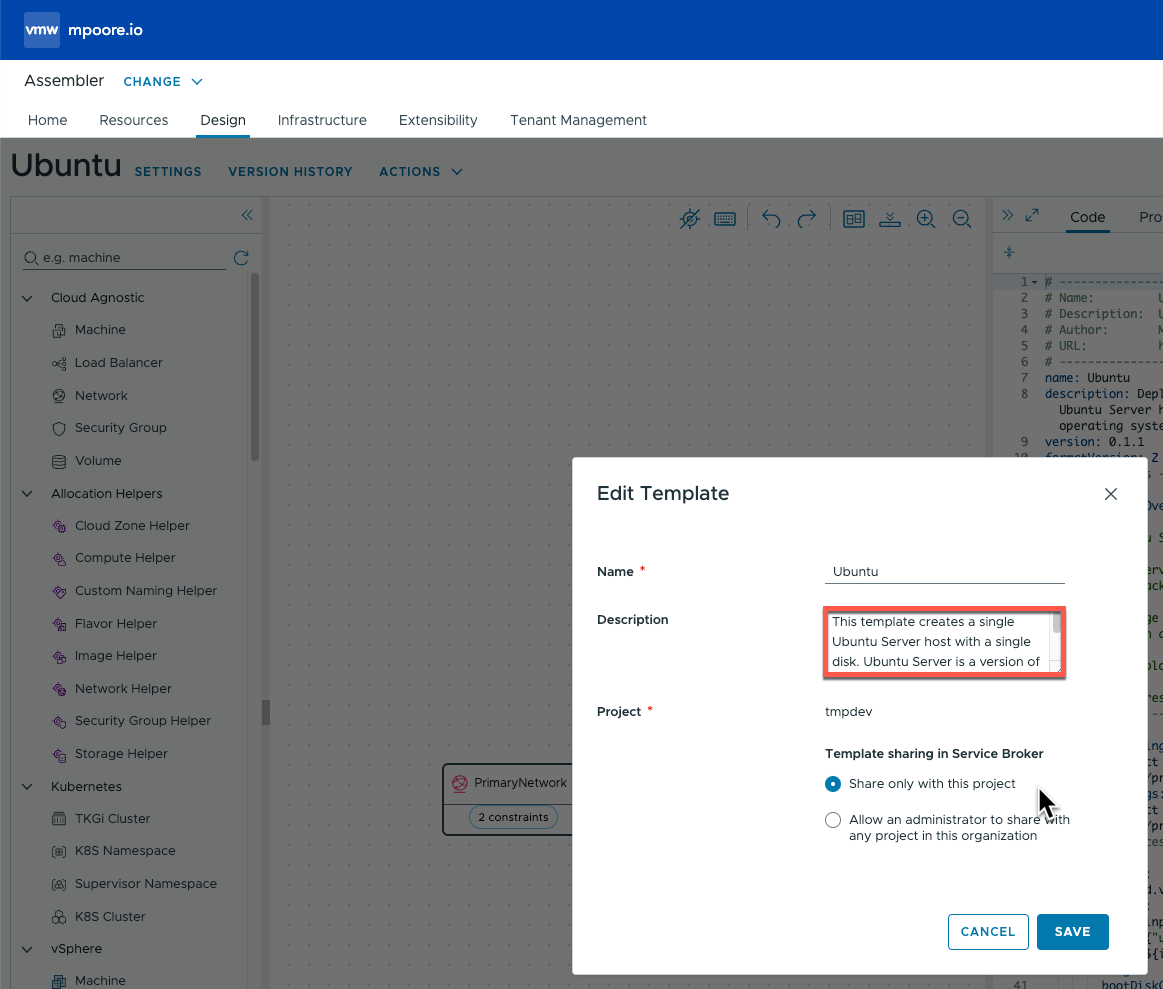Open the CHANGE dropdown next to Assembler
The image size is (1163, 989).
163,81
